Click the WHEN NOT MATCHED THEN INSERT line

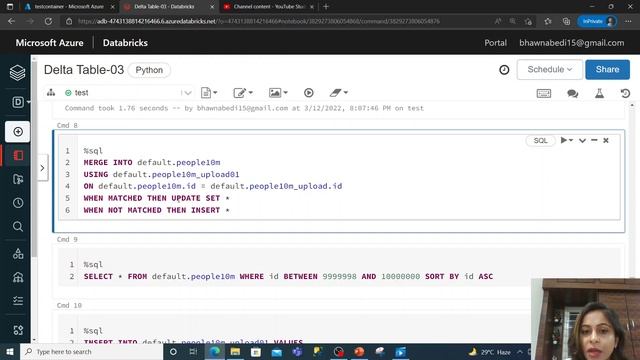coord(156,210)
